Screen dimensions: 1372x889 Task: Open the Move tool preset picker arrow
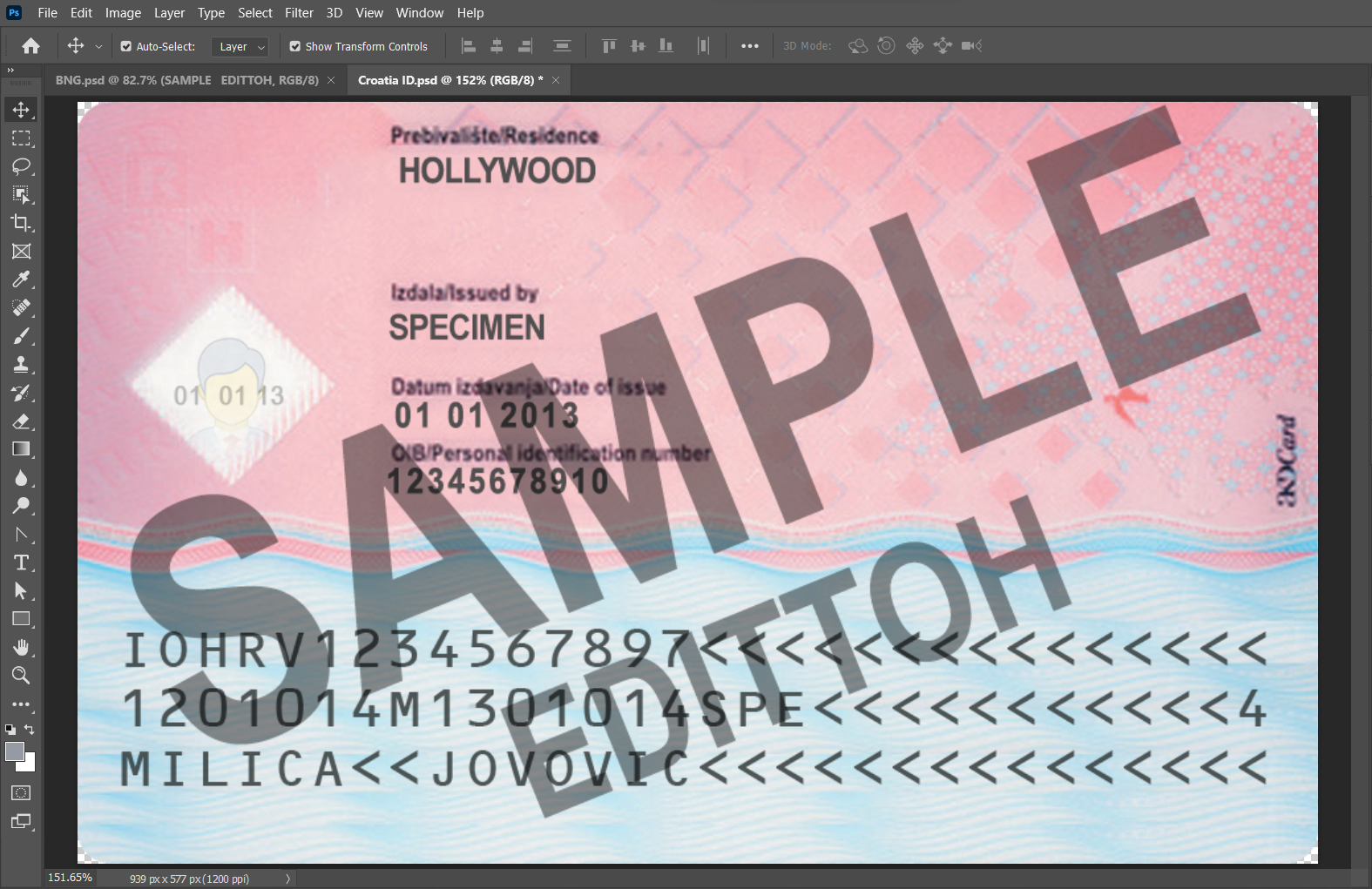tap(98, 47)
